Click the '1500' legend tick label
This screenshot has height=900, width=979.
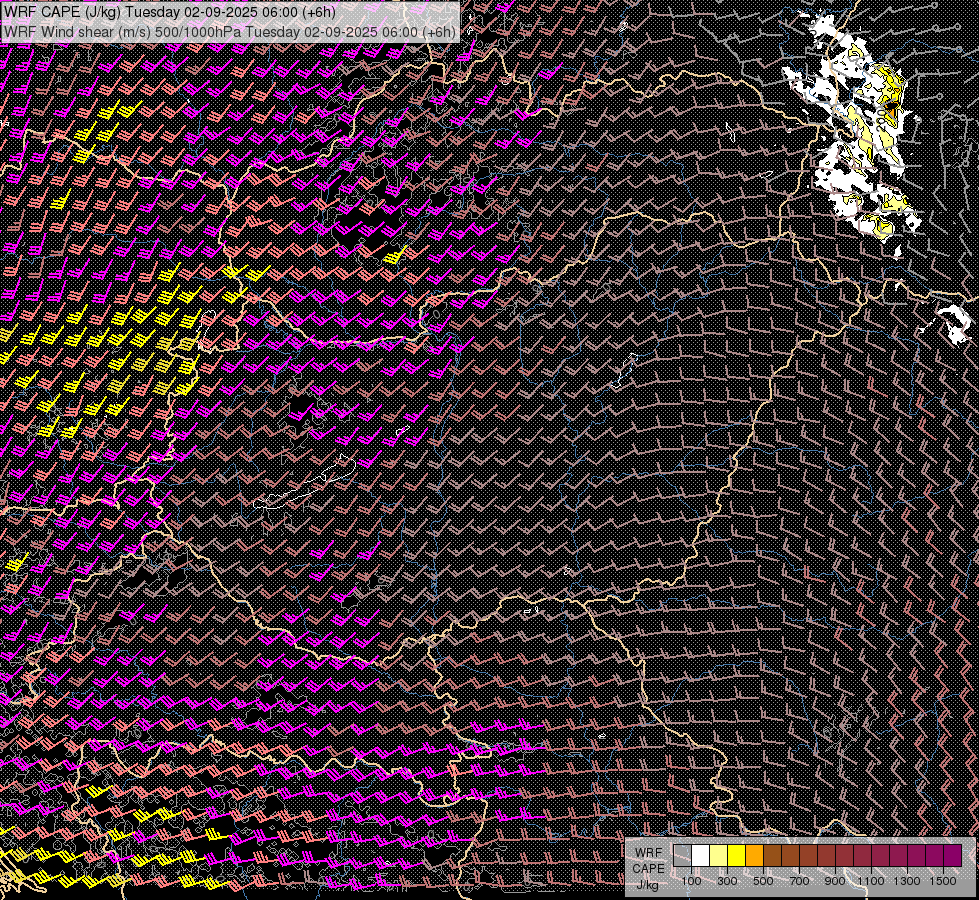point(943,881)
